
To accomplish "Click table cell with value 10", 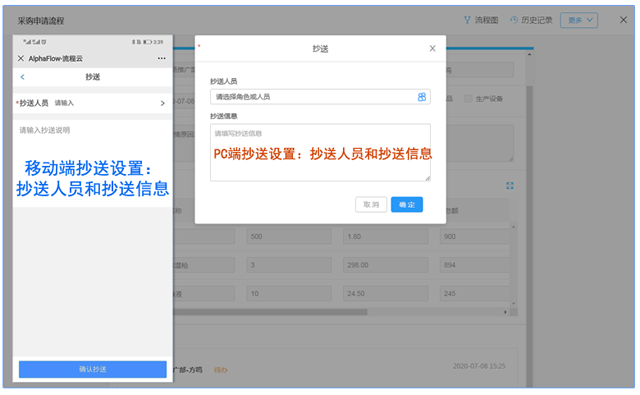I will pos(289,294).
